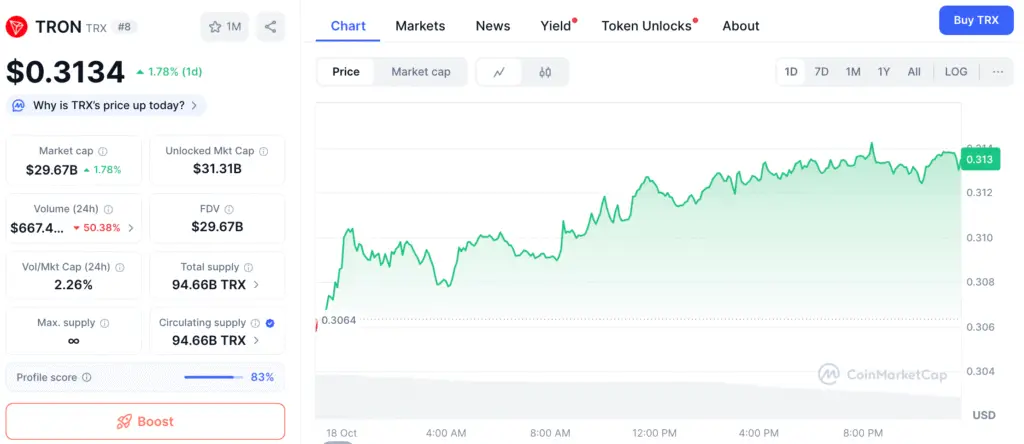Switch to candlestick chart icon
1024x444 pixels.
545,72
